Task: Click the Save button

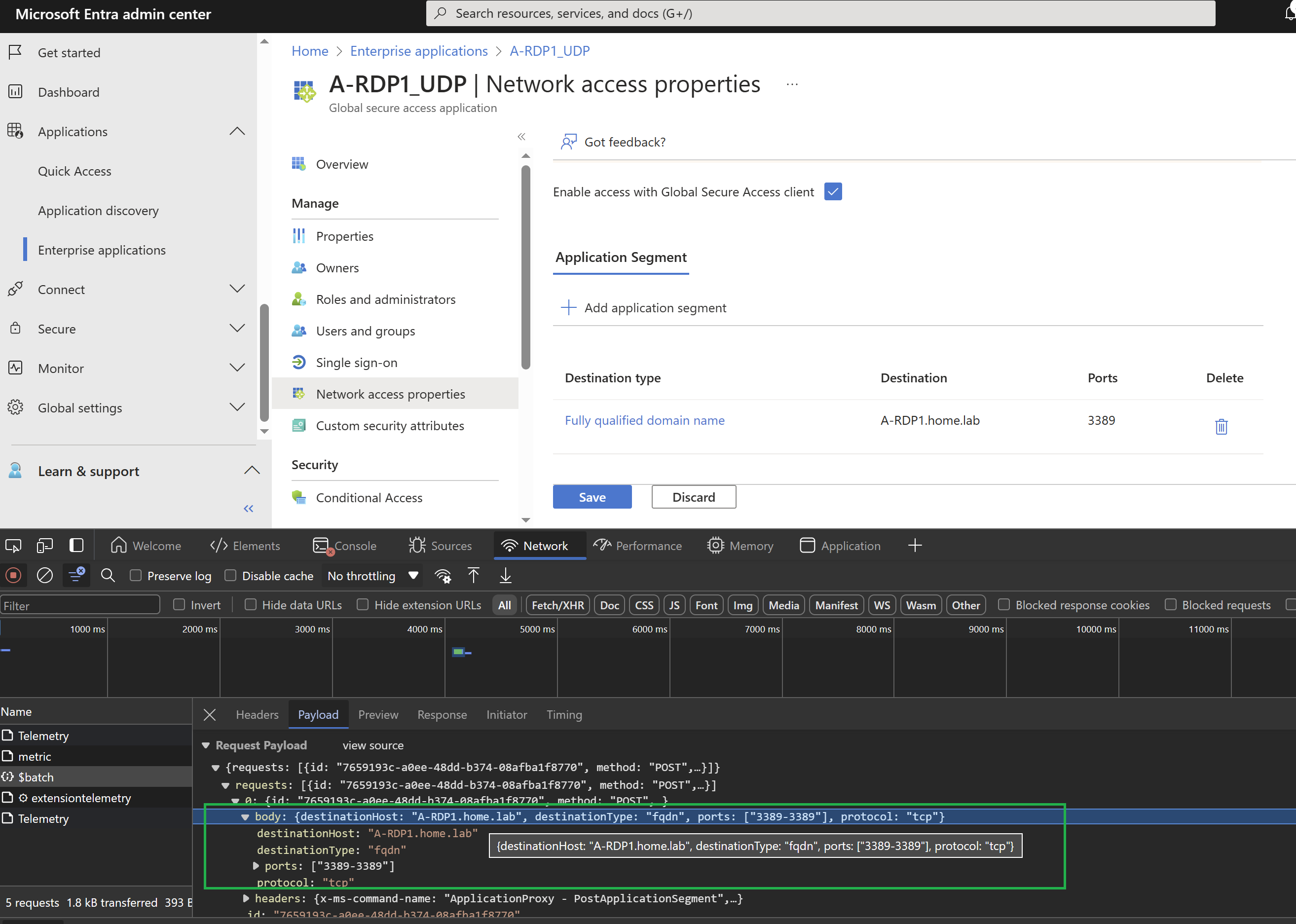Action: pyautogui.click(x=592, y=497)
